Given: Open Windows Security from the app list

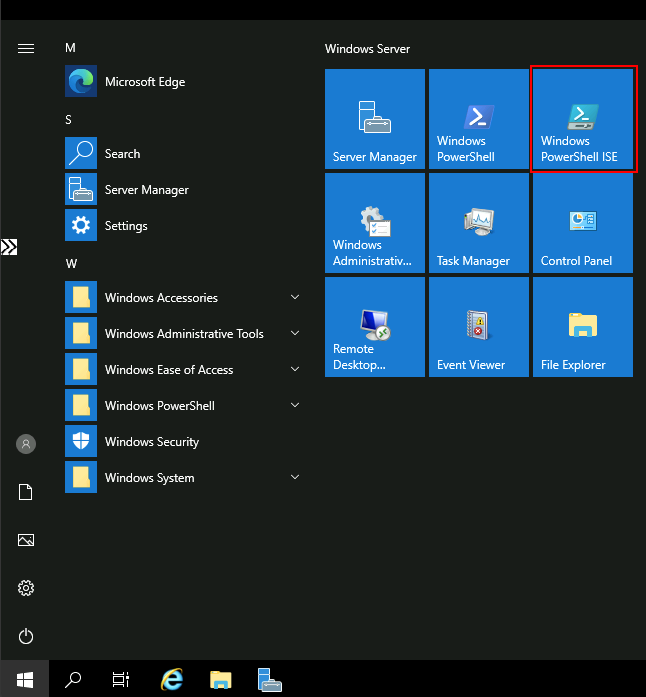Looking at the screenshot, I should point(151,442).
